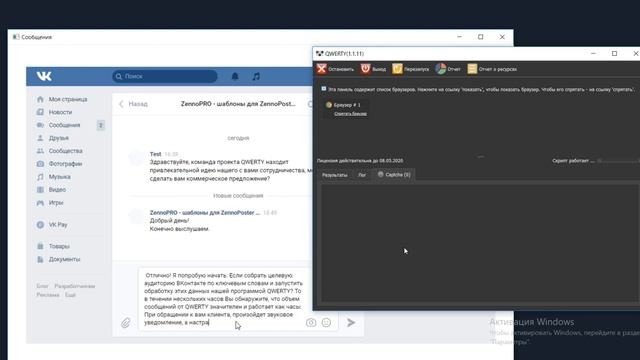
Task: Send the message with arrow icon
Action: (351, 323)
